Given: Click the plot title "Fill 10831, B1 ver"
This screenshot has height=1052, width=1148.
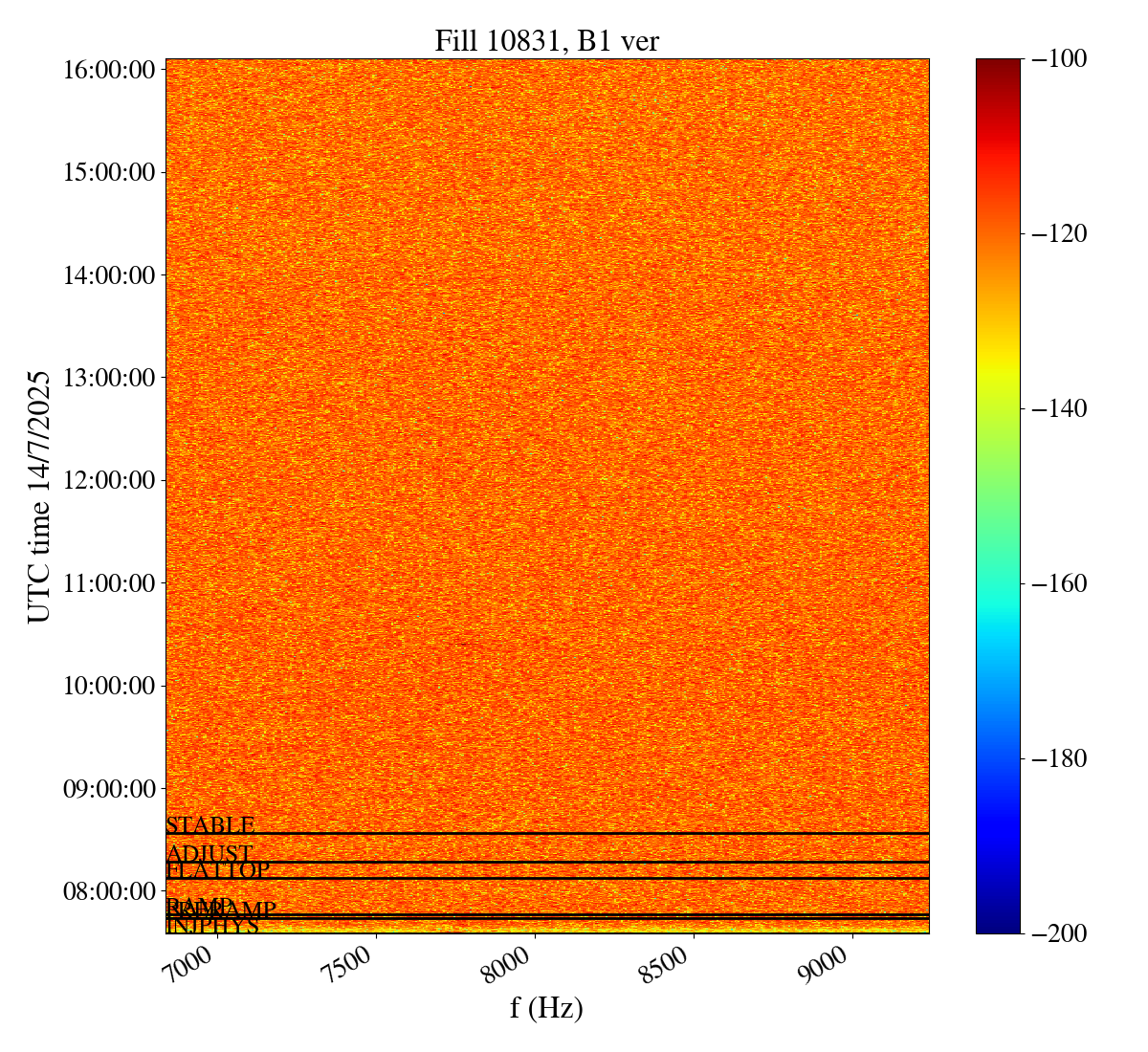Looking at the screenshot, I should pyautogui.click(x=546, y=41).
